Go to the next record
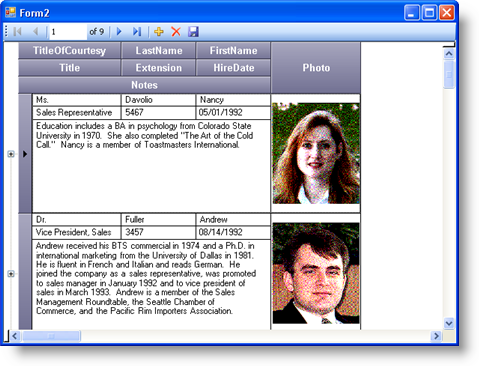The height and width of the screenshot is (366, 479). [x=119, y=32]
